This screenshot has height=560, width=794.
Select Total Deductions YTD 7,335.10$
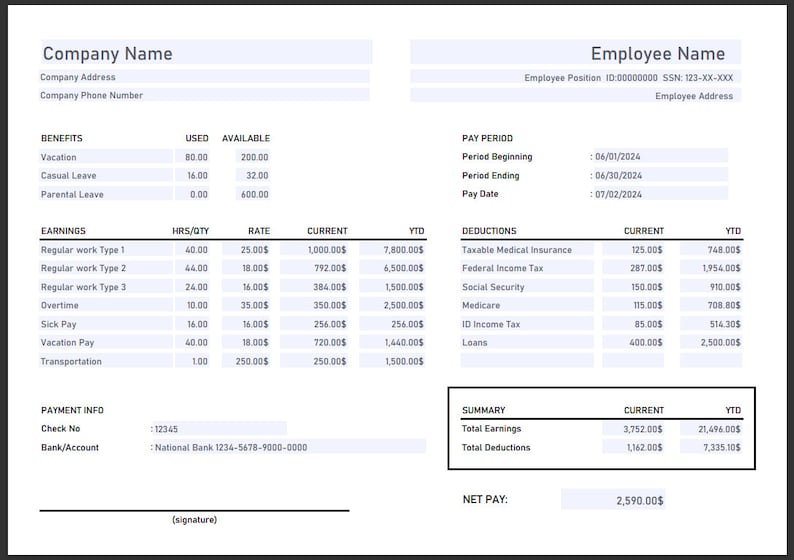(711, 447)
